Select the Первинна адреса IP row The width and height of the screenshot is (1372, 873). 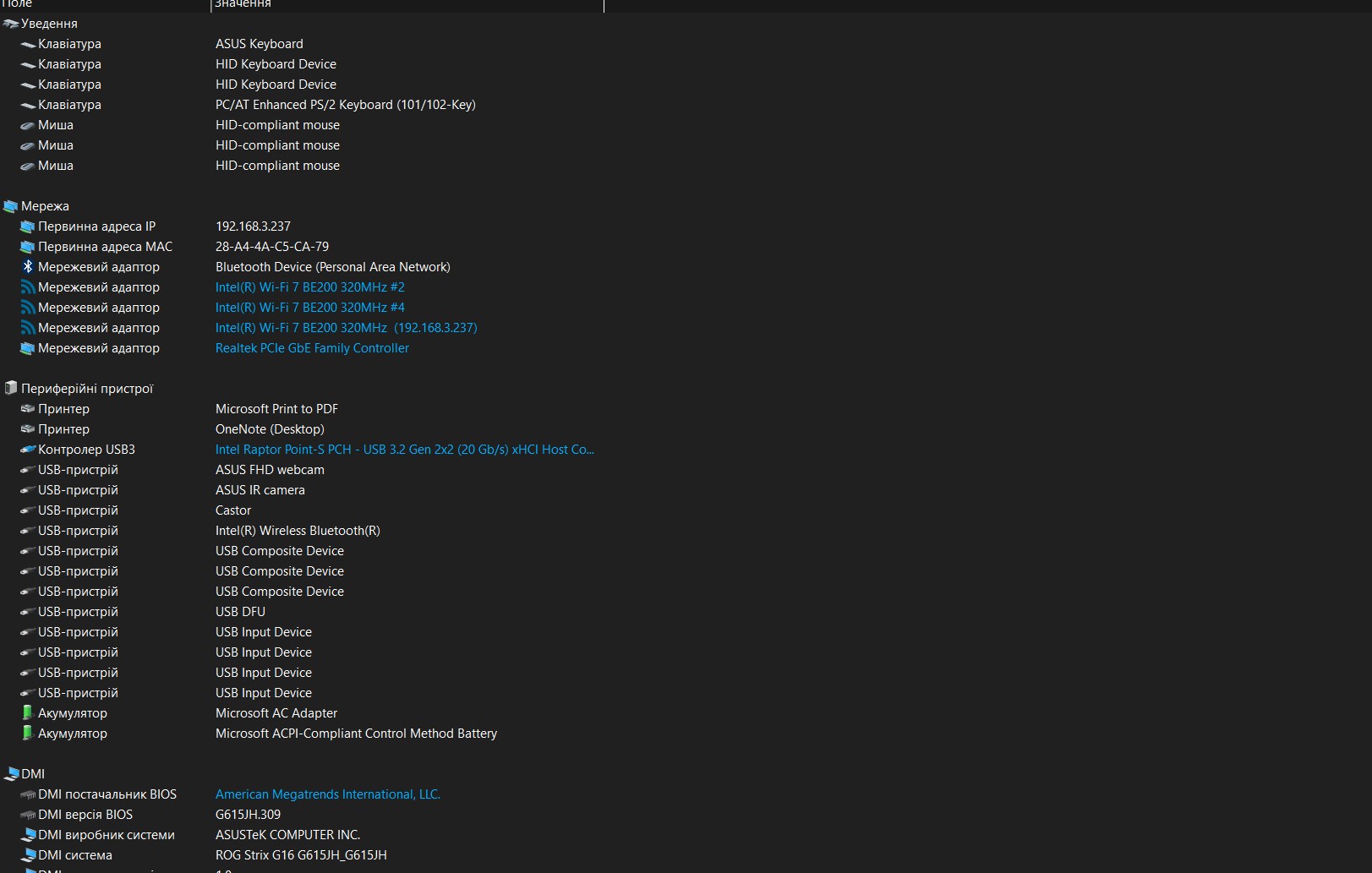(96, 226)
